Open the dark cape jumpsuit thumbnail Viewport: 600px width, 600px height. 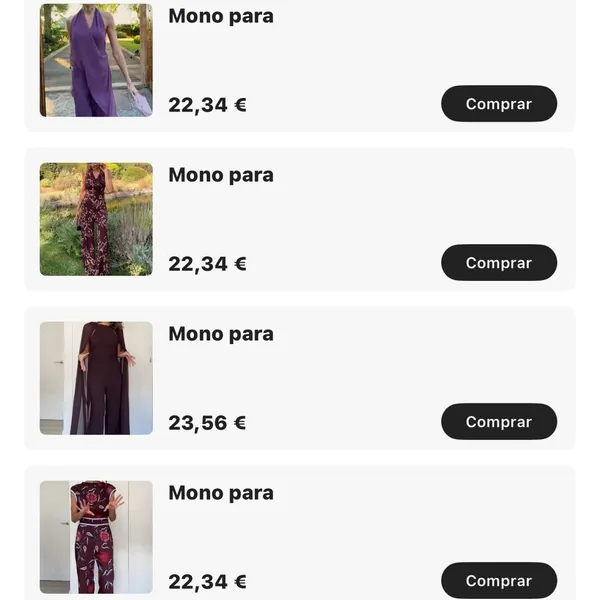click(96, 378)
